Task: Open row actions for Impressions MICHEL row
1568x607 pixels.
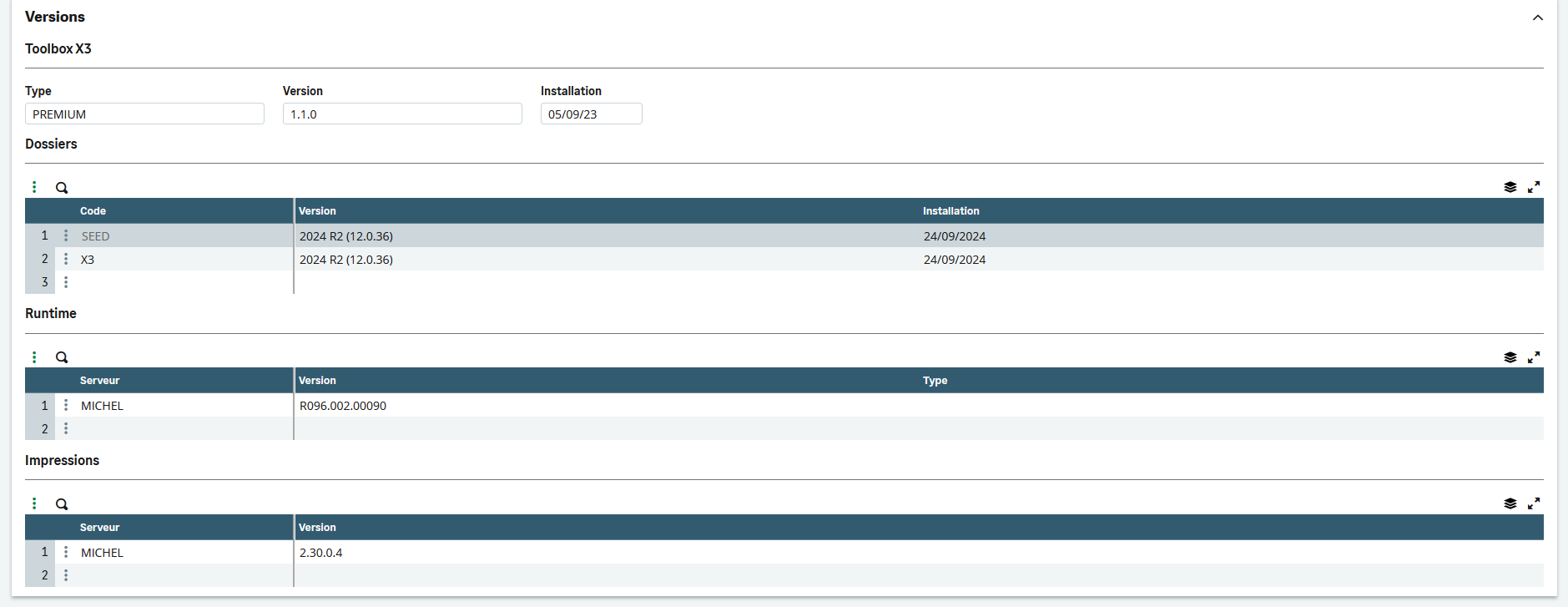Action: pos(66,552)
